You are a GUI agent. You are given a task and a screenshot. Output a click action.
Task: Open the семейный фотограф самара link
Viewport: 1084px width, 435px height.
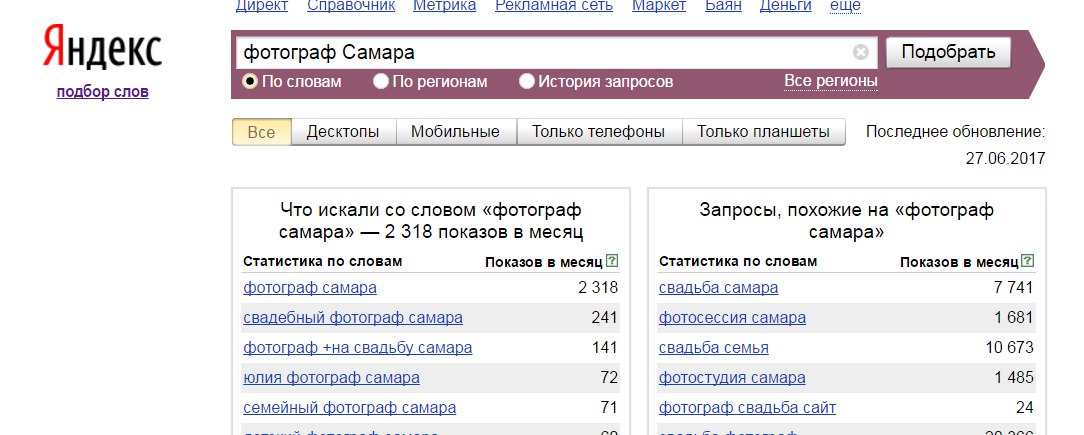(x=349, y=408)
